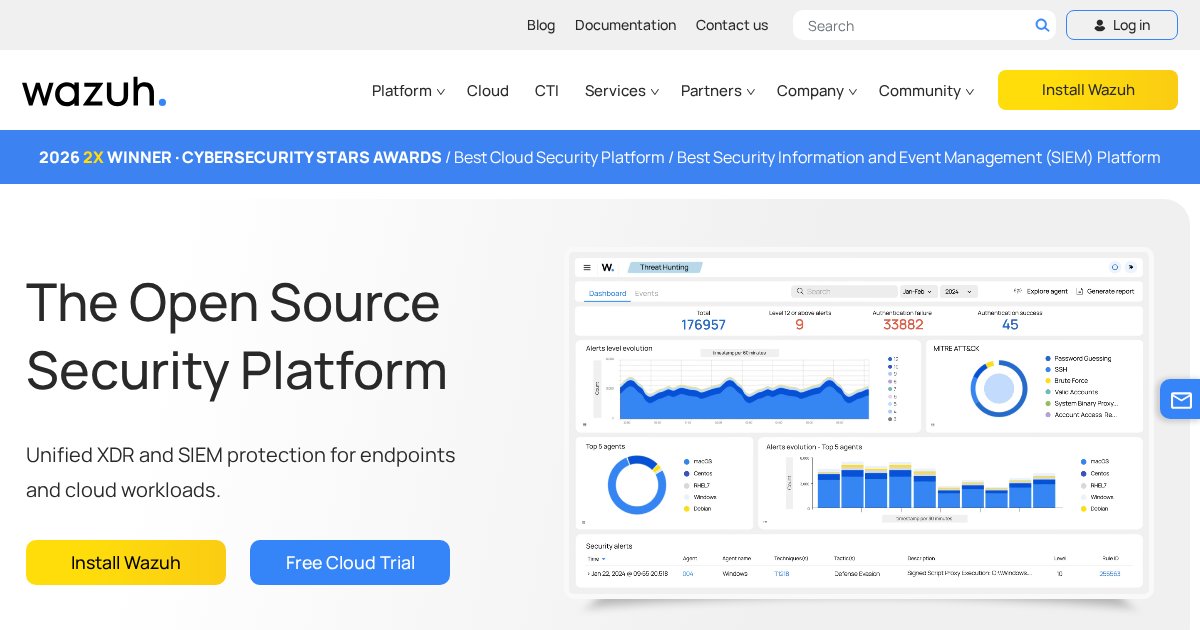Click the Brute Force legend swatch
The width and height of the screenshot is (1200, 630).
click(1047, 381)
